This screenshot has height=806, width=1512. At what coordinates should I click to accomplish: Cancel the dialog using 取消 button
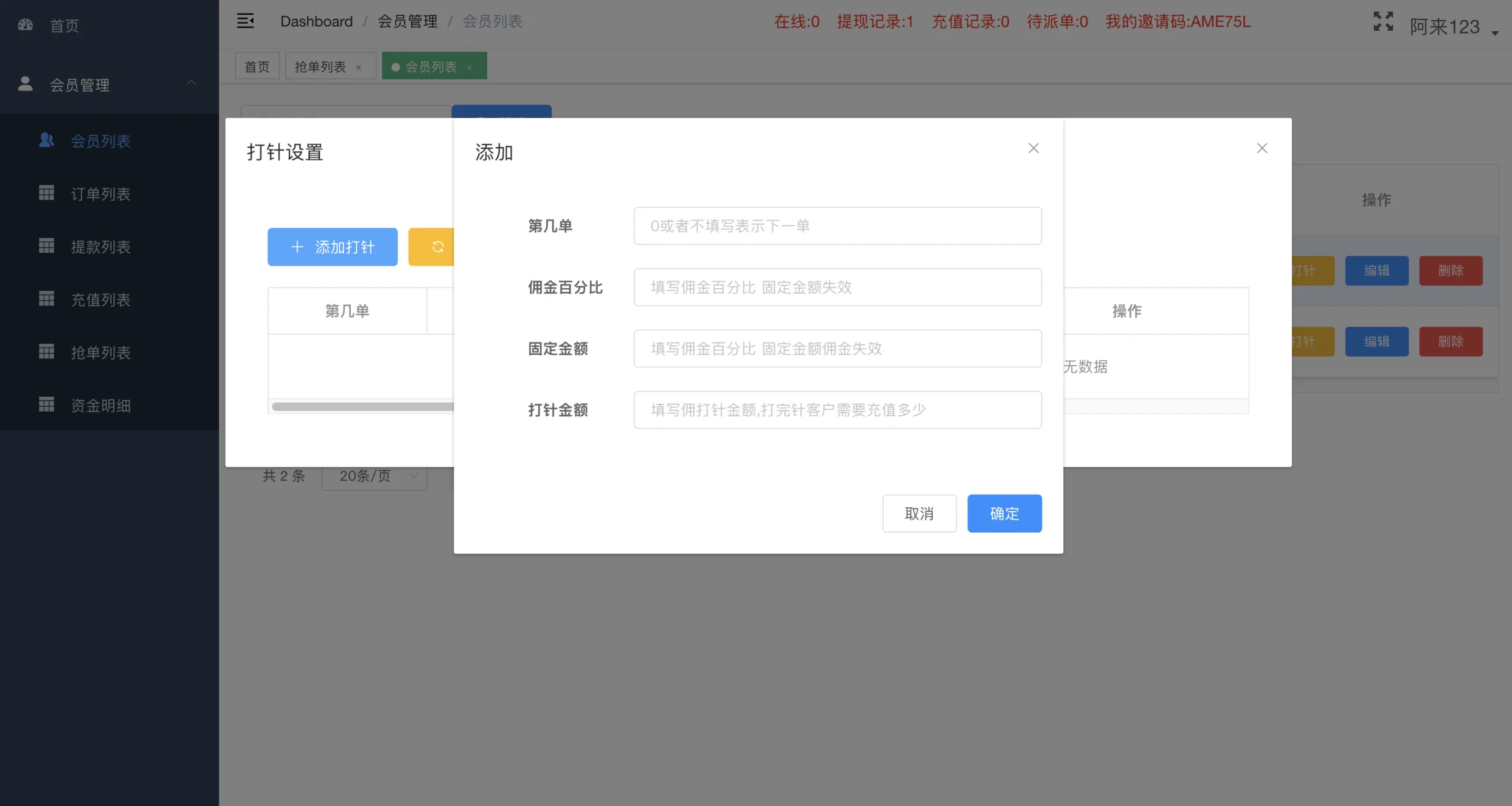pos(919,514)
